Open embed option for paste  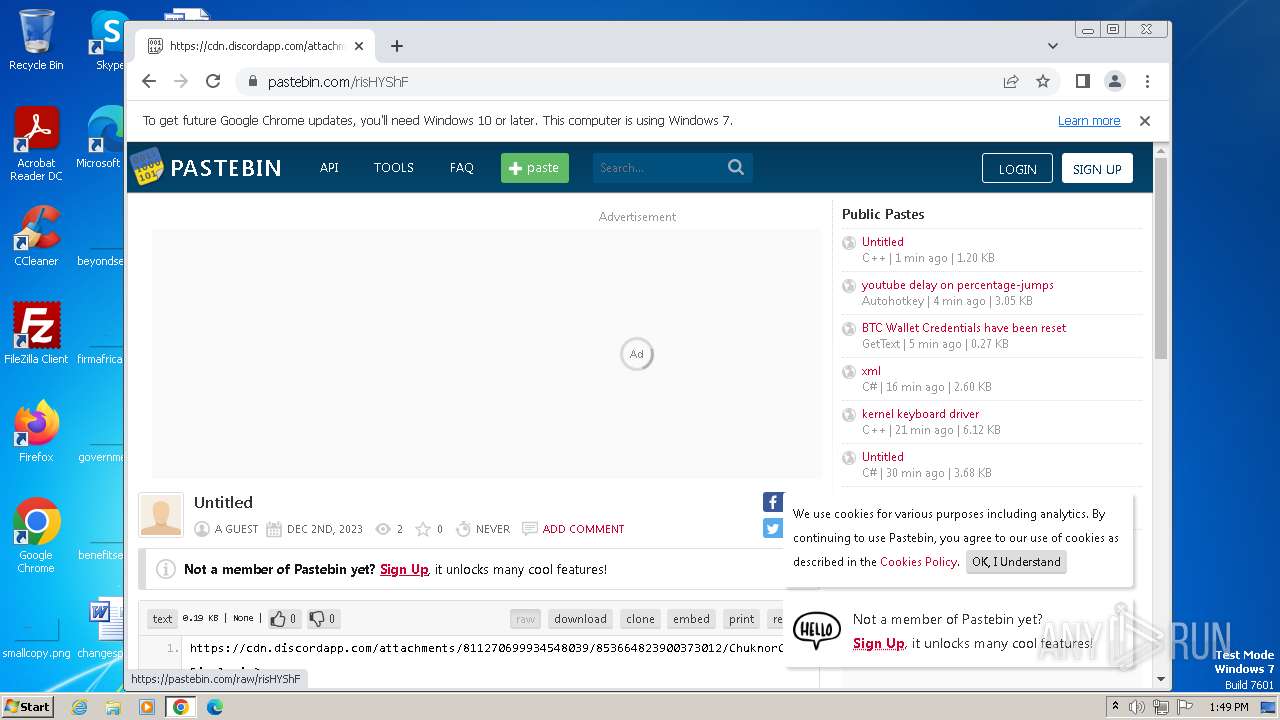(691, 619)
